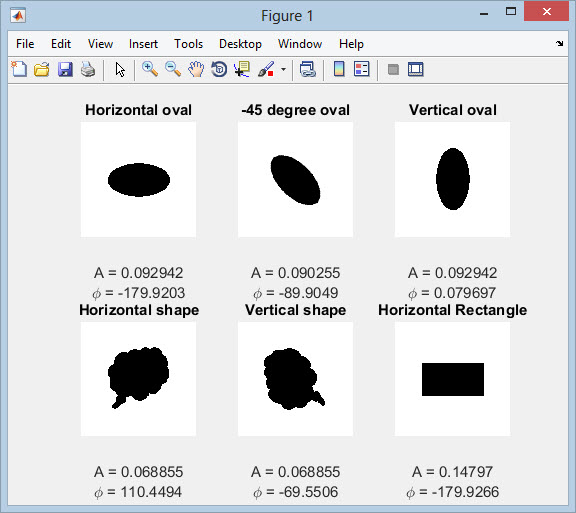Click the New Figure toolbar icon
This screenshot has width=576, height=513.
tap(19, 69)
